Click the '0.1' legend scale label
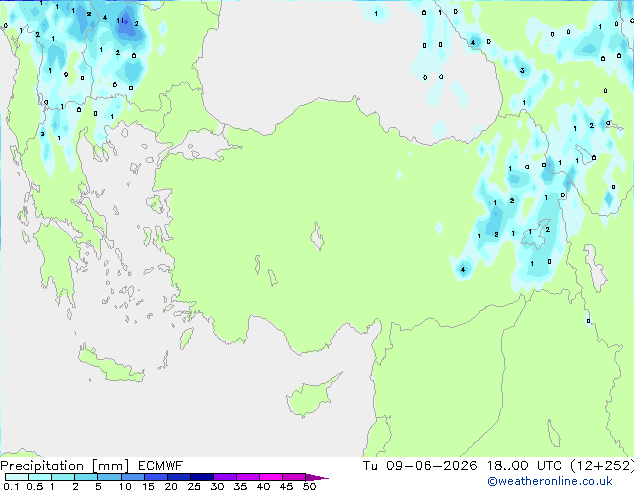The height and width of the screenshot is (490, 634). pyautogui.click(x=11, y=486)
